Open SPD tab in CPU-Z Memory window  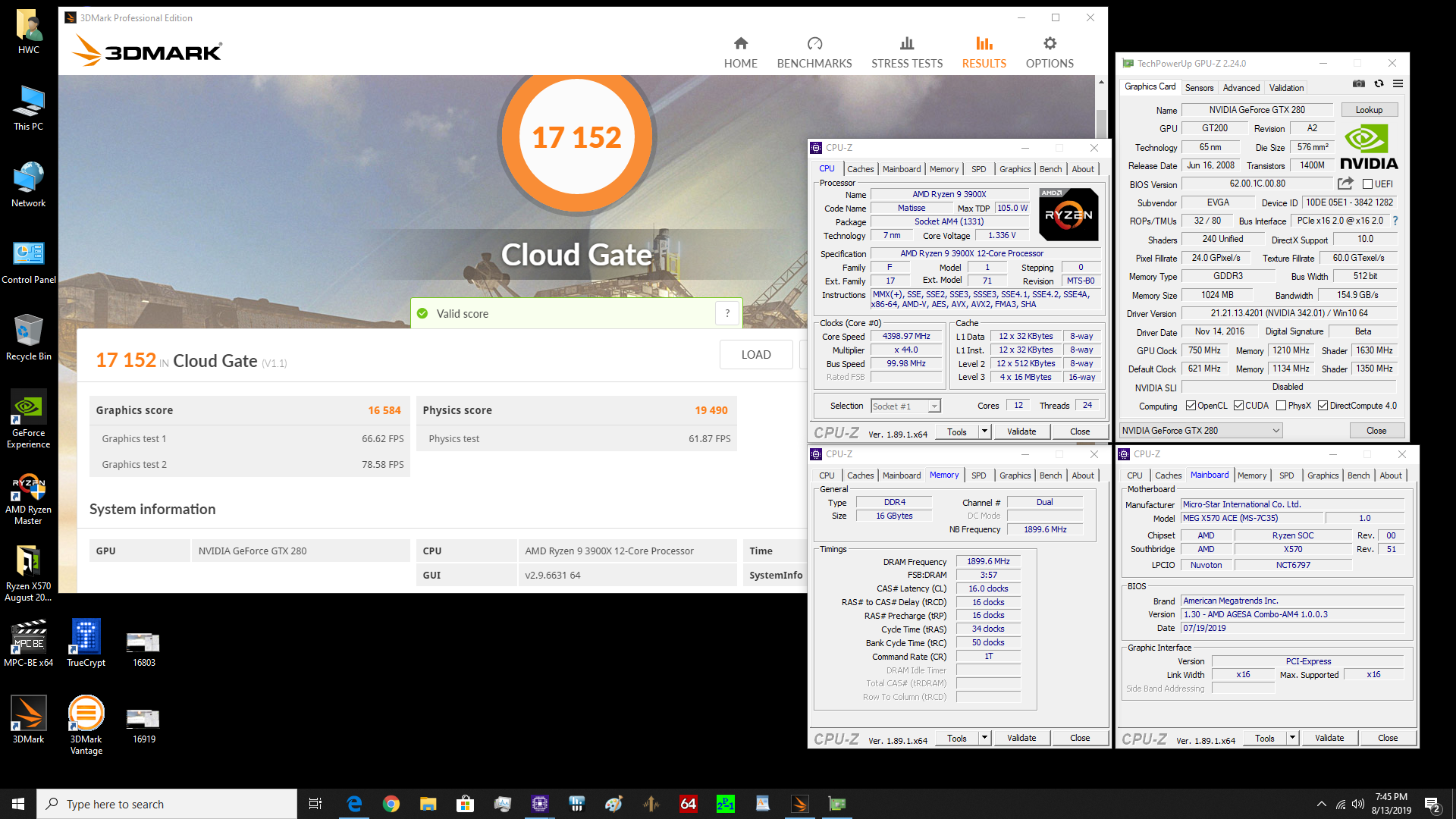978,475
